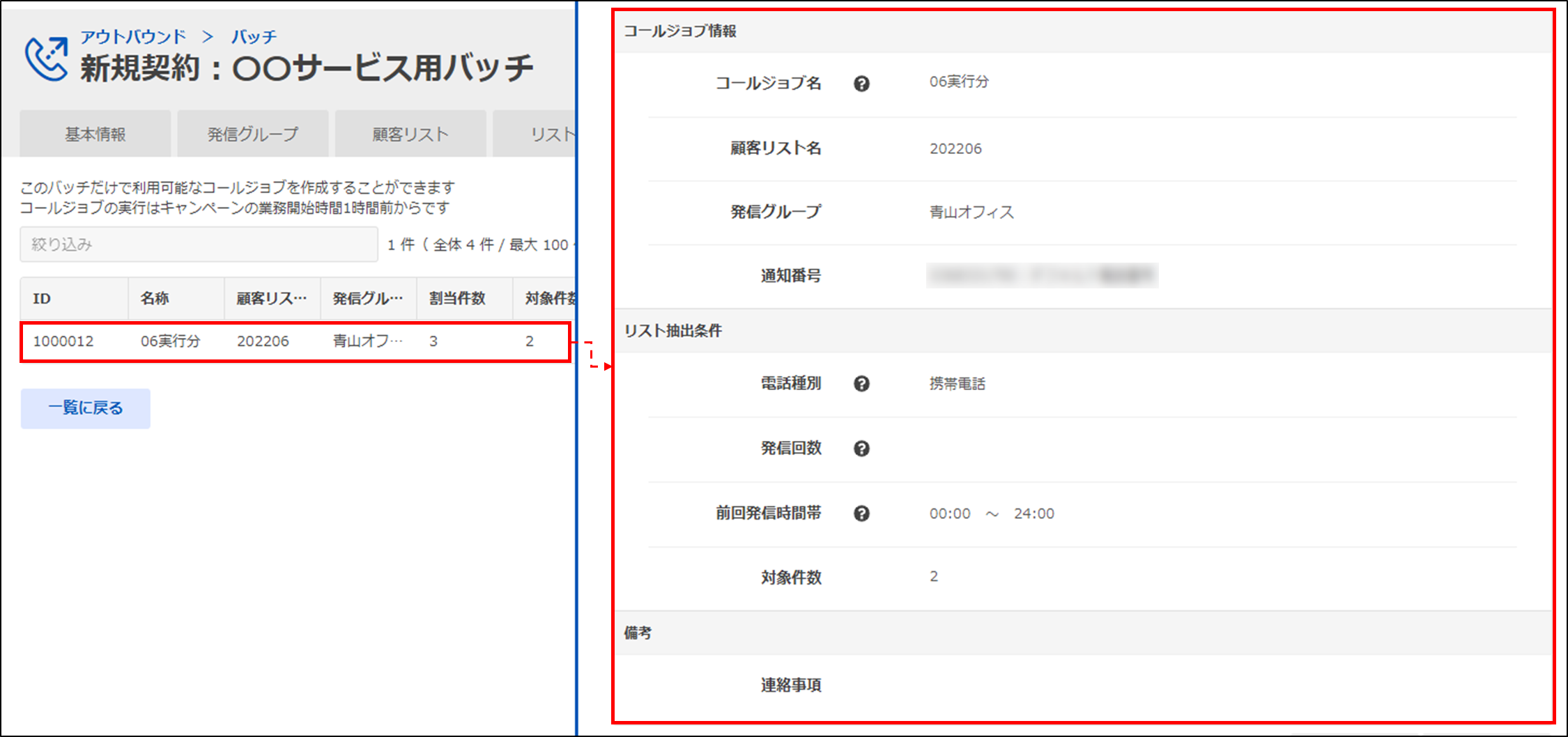Click help icon beside 発信回数

click(x=861, y=449)
